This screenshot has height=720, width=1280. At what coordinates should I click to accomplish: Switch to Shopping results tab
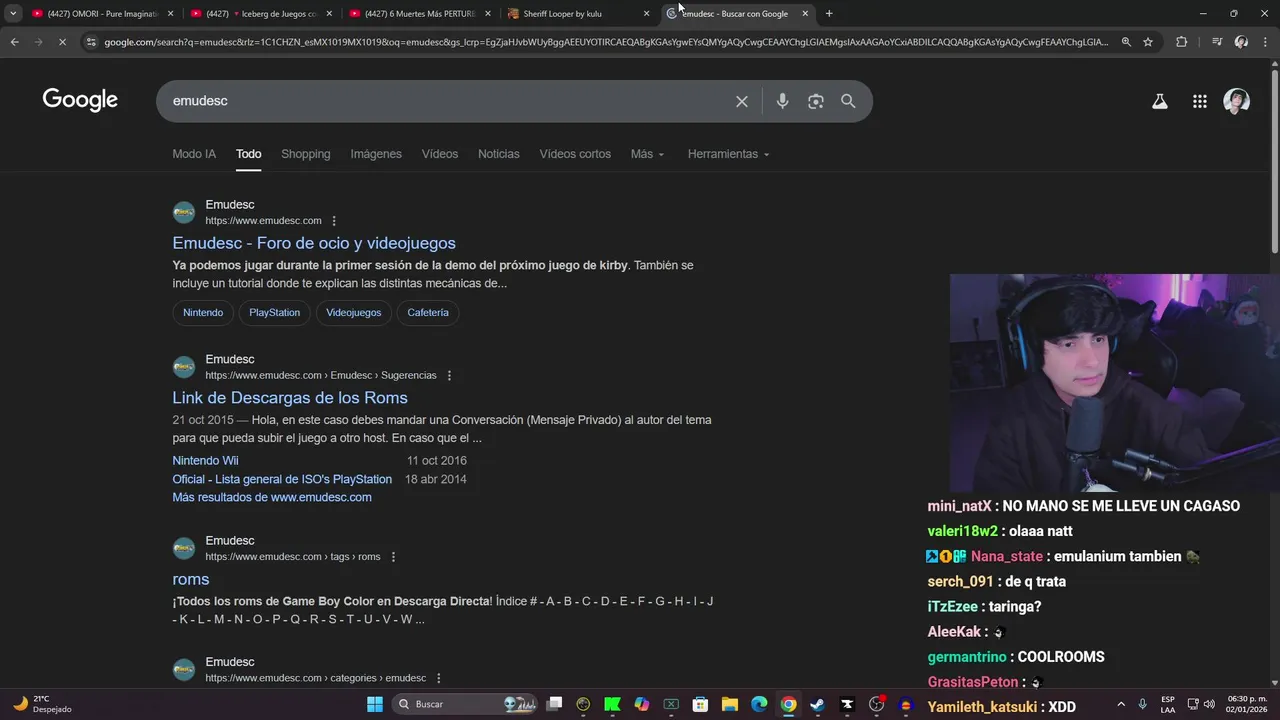click(306, 154)
